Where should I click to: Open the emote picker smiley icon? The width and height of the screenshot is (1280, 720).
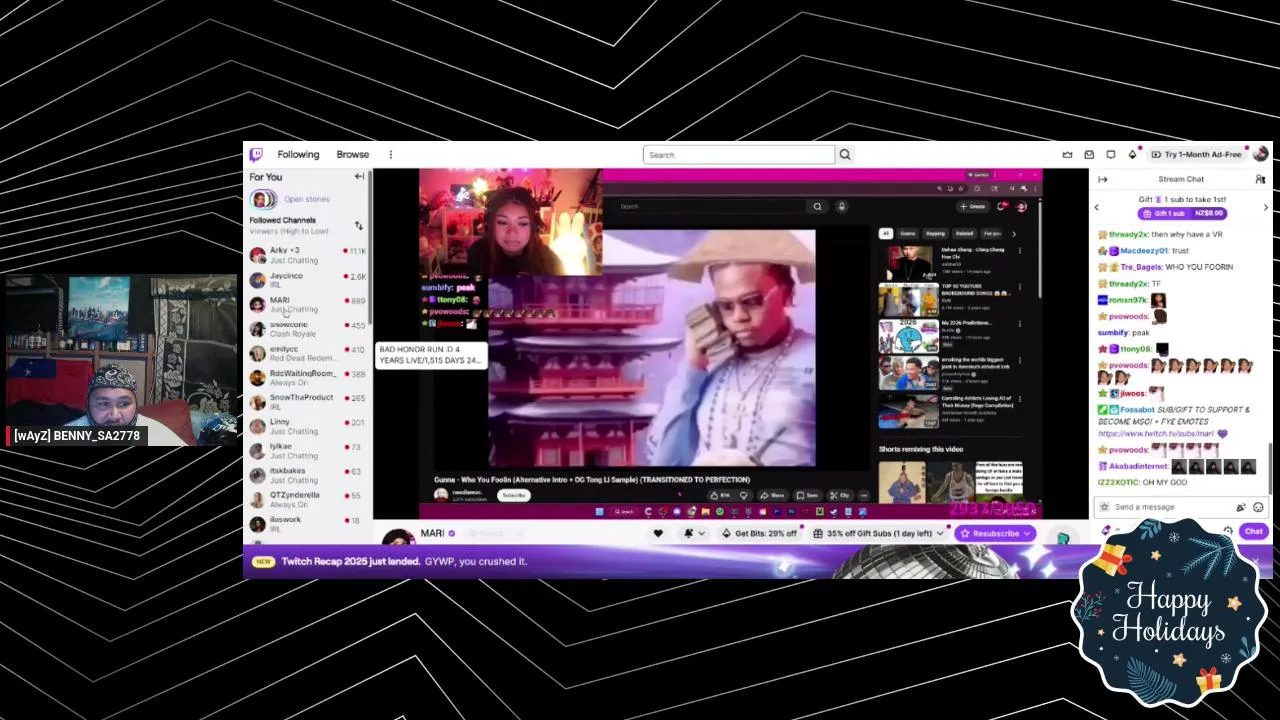[1258, 507]
